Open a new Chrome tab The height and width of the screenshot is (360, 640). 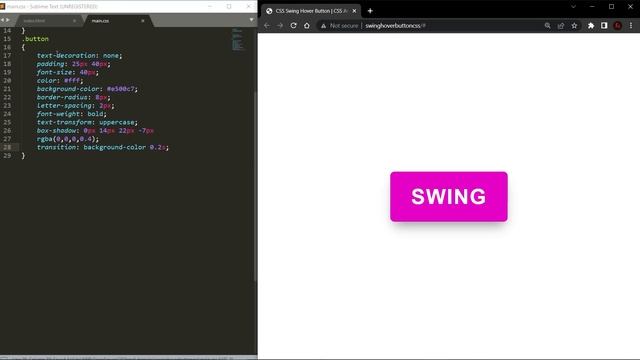370,11
